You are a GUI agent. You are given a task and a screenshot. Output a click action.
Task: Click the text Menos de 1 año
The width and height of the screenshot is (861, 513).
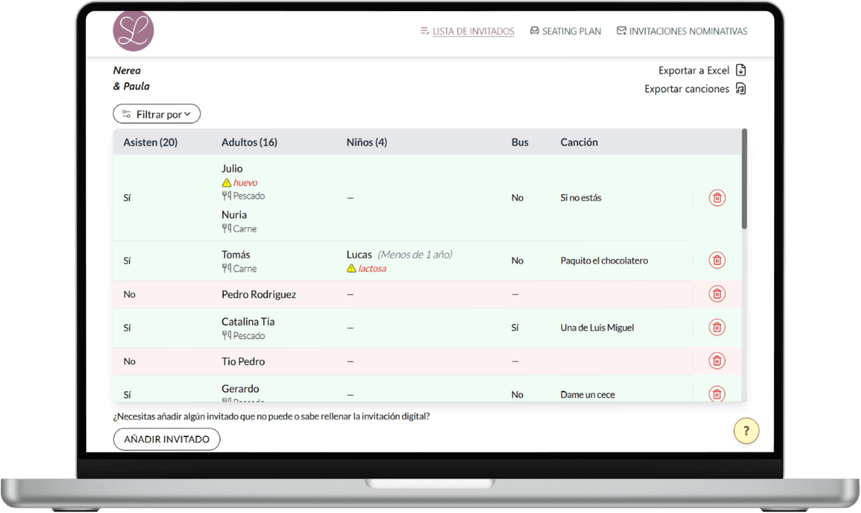point(415,255)
